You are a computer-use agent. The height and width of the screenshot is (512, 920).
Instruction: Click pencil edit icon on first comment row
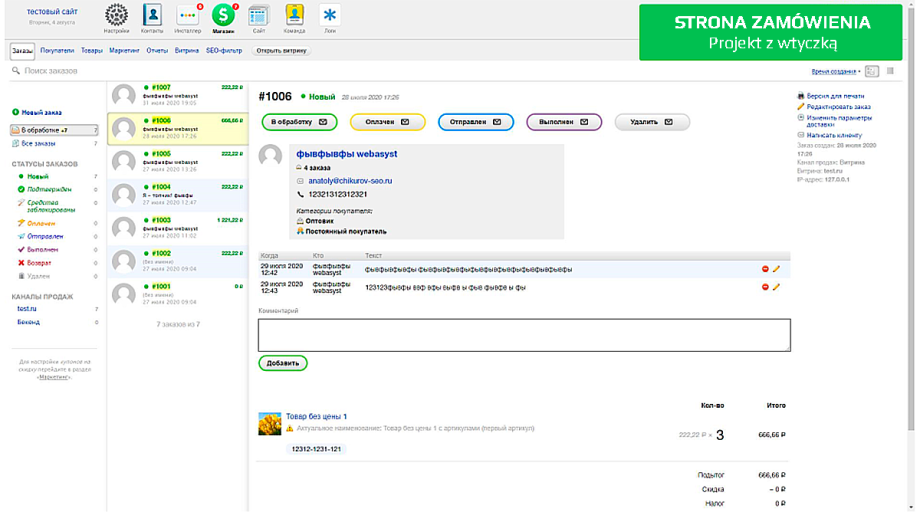pos(776,269)
